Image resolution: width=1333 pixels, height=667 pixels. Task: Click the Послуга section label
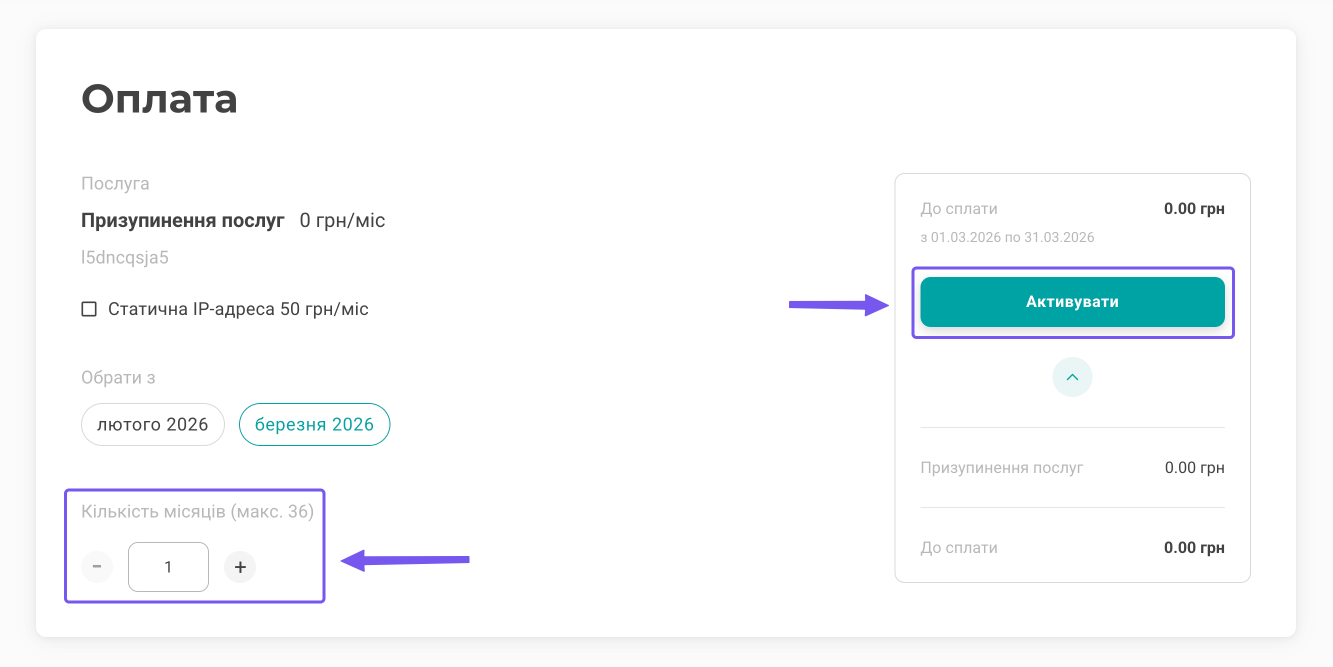(x=115, y=184)
